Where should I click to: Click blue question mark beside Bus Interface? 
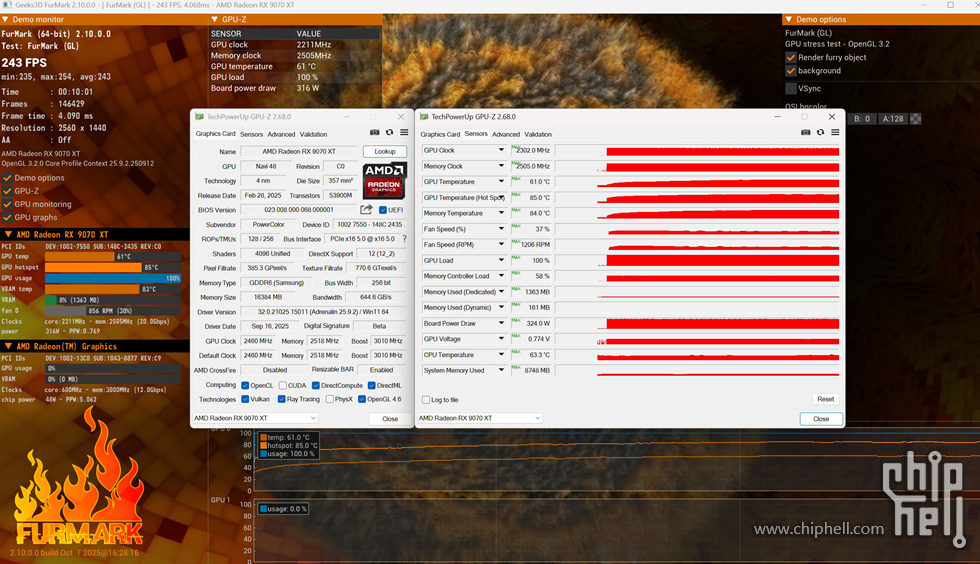coord(404,239)
